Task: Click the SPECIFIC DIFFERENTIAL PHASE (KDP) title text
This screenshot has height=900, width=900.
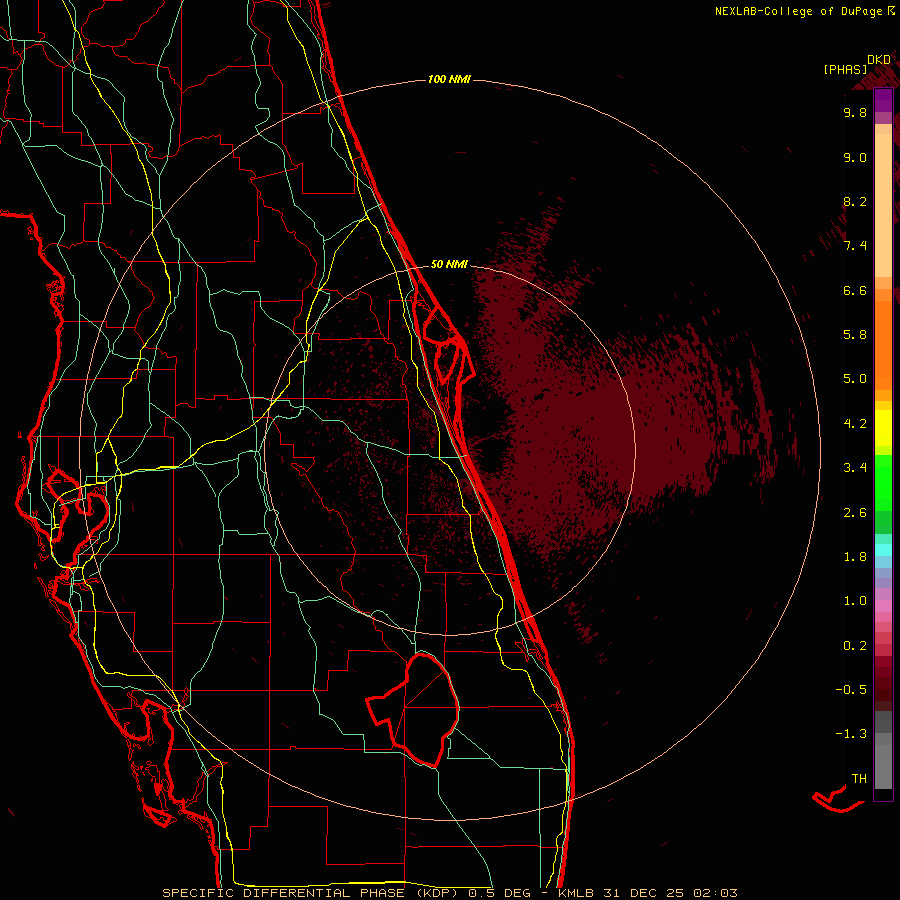Action: (x=310, y=893)
